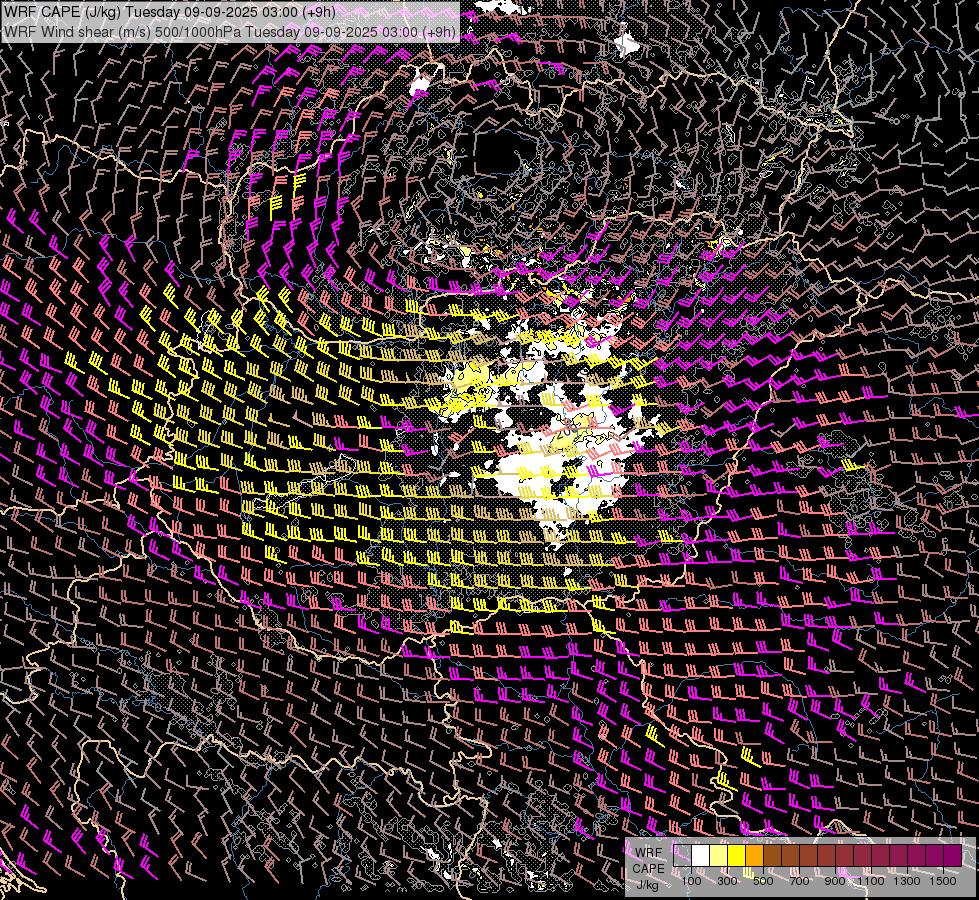Select the bright yellow CAPE legend swatch
Screen dimensions: 979x900
coord(737,856)
